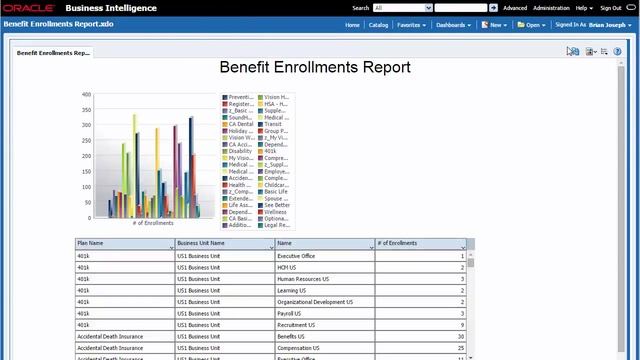
Task: Click the Compensation US cell
Action: [325, 348]
